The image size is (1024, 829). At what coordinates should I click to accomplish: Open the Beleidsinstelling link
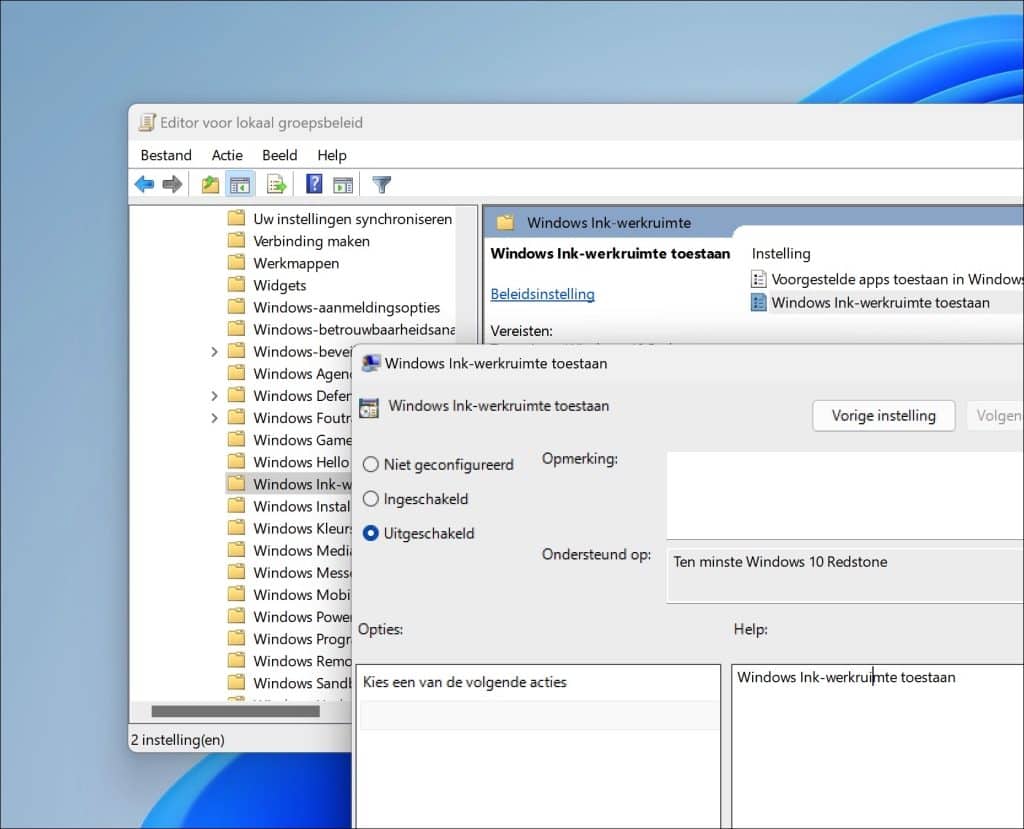click(543, 294)
